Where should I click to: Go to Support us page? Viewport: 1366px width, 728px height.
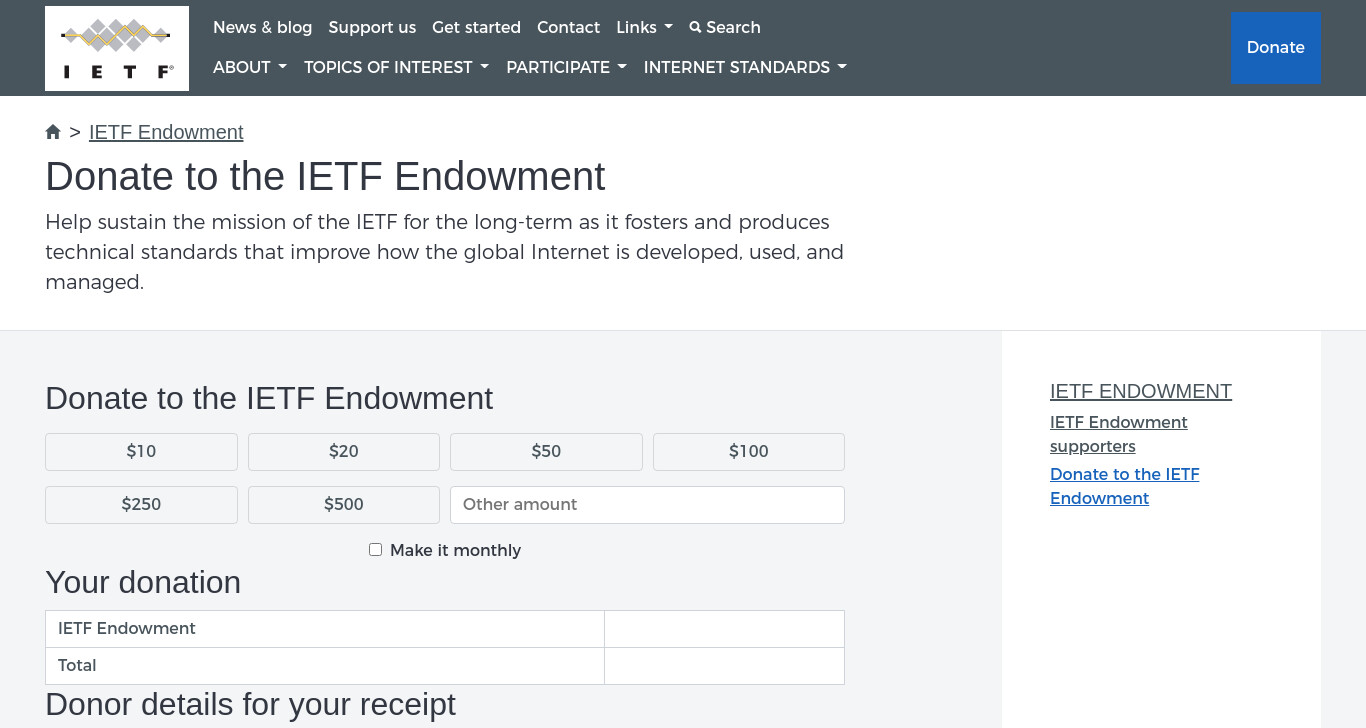tap(372, 27)
